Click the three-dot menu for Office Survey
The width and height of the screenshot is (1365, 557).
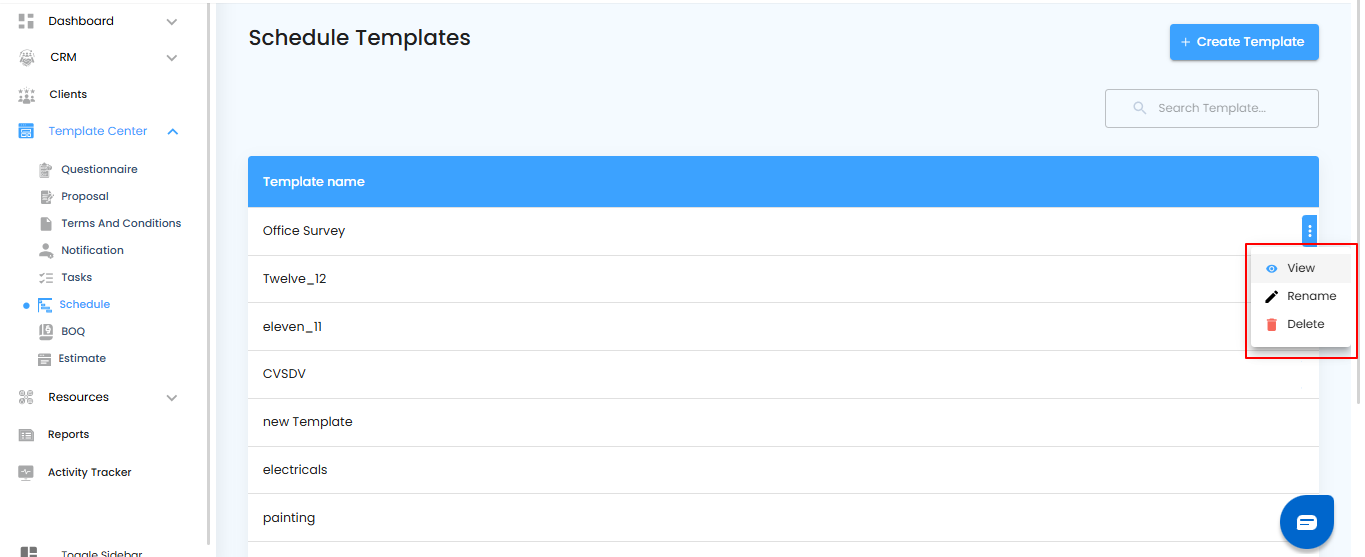1309,231
